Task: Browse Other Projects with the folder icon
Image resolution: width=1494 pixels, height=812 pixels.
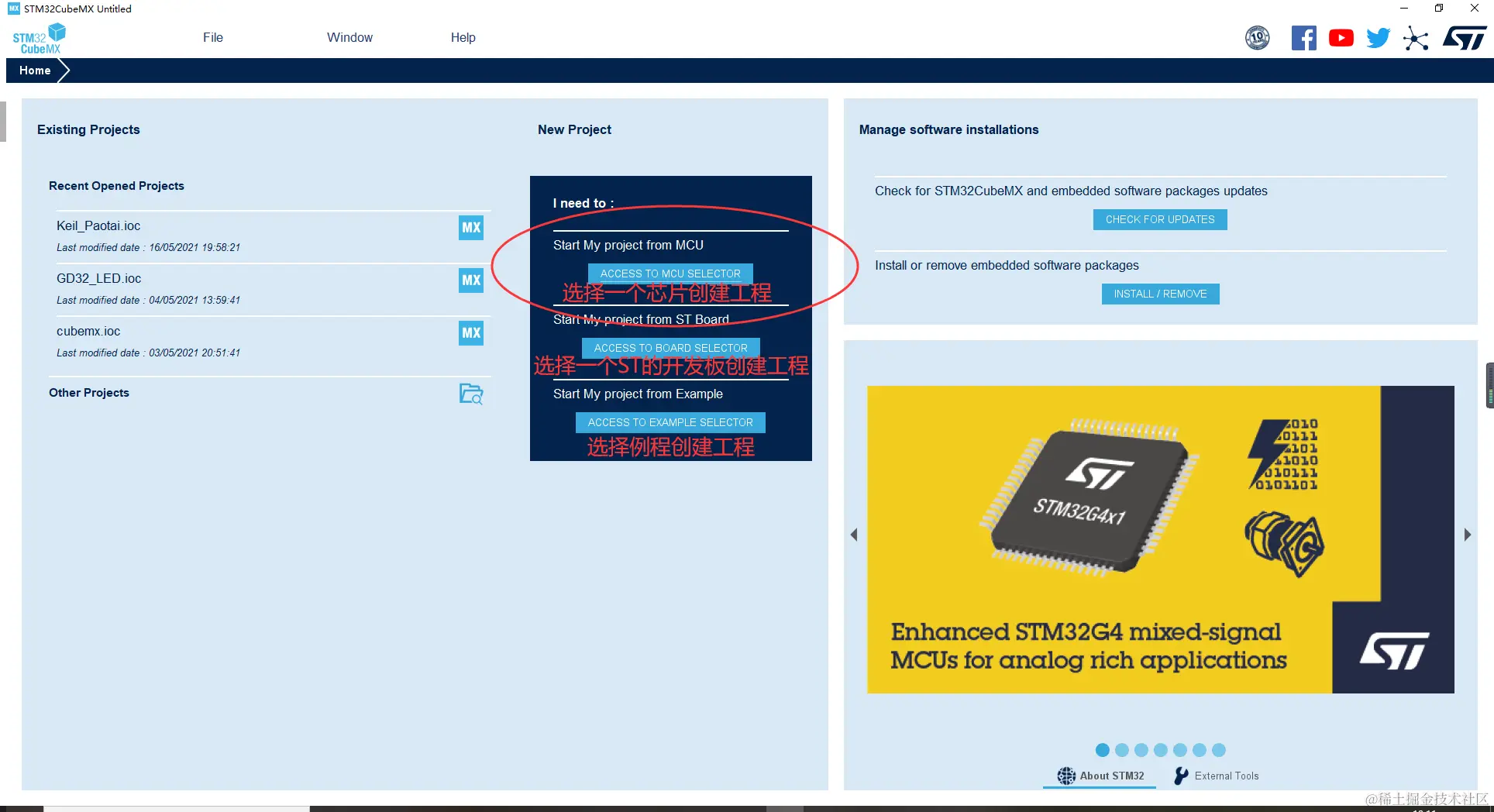Action: 471,394
